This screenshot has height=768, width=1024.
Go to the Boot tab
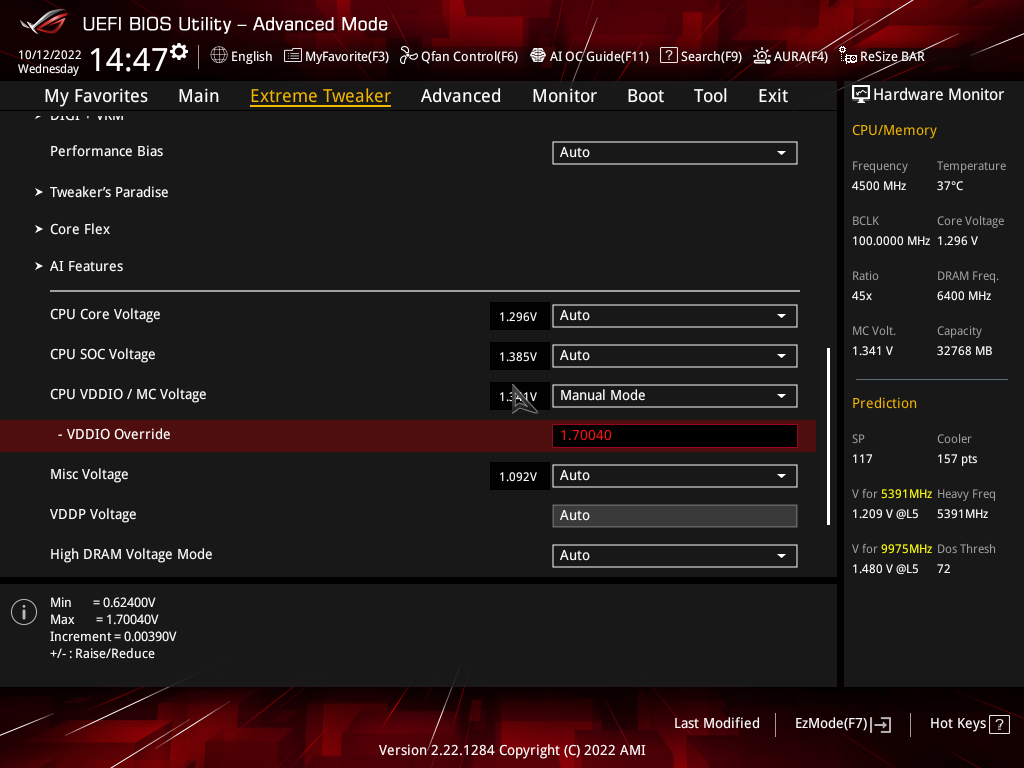645,96
